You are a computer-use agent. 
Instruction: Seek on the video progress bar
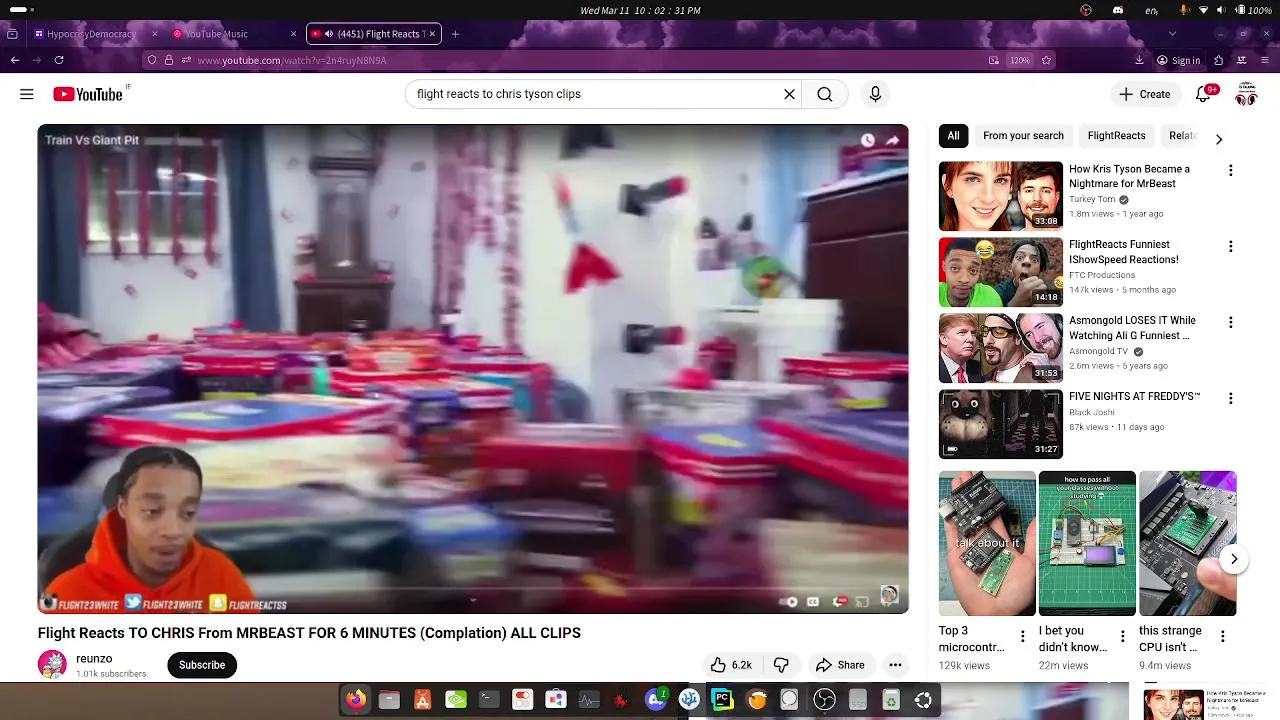tap(473, 588)
